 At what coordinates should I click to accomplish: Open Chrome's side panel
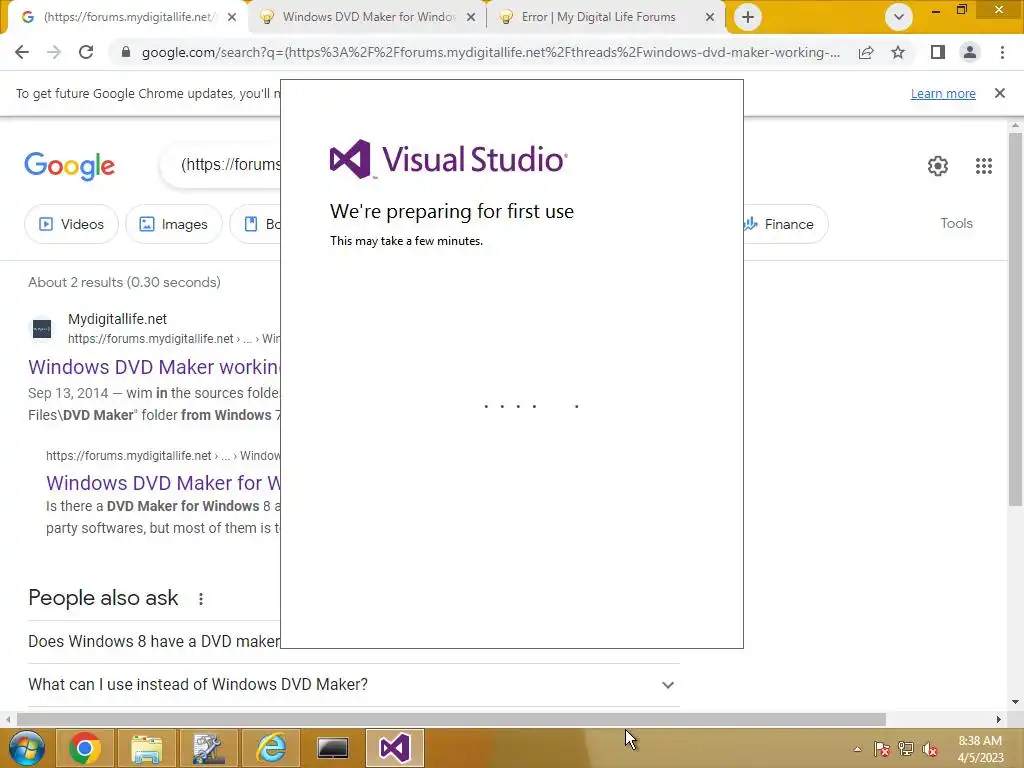[938, 52]
